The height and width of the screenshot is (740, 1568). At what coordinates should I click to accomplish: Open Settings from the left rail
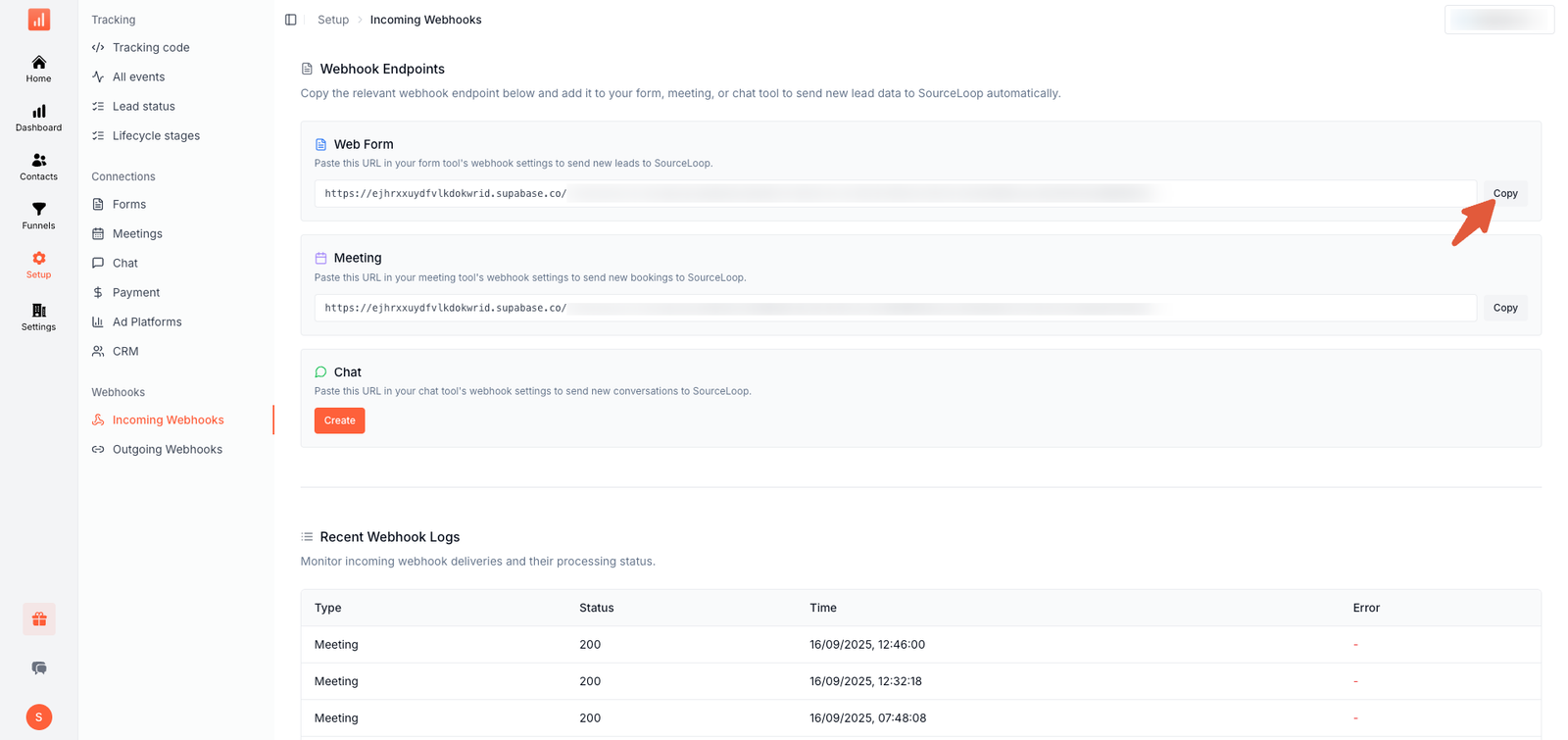click(39, 317)
